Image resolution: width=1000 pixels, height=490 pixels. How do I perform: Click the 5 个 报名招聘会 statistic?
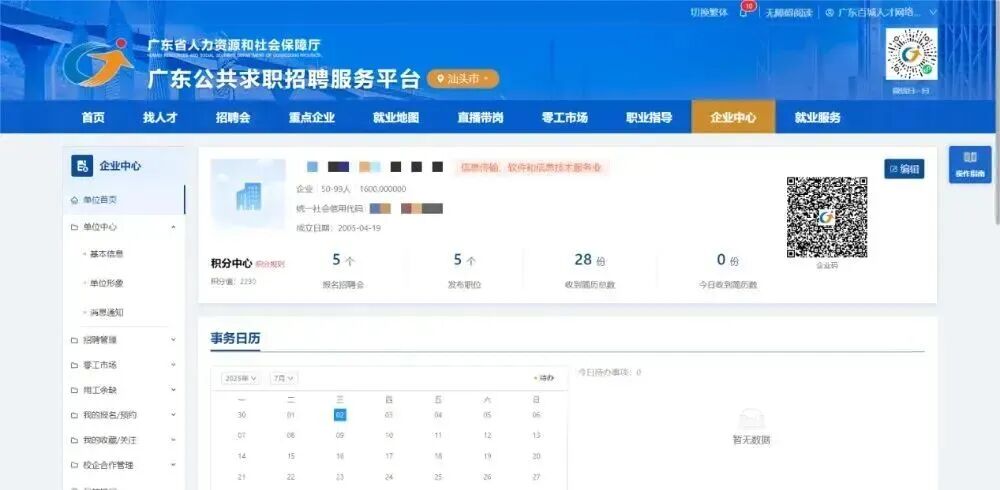point(343,271)
